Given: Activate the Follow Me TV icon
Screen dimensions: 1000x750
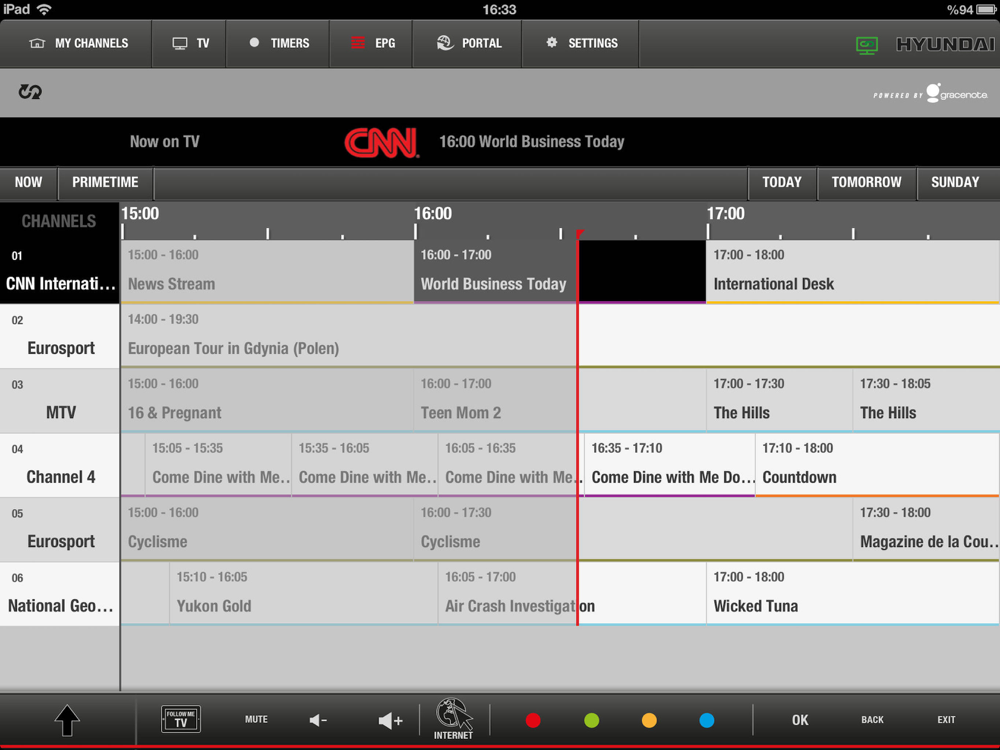Looking at the screenshot, I should pos(180,719).
